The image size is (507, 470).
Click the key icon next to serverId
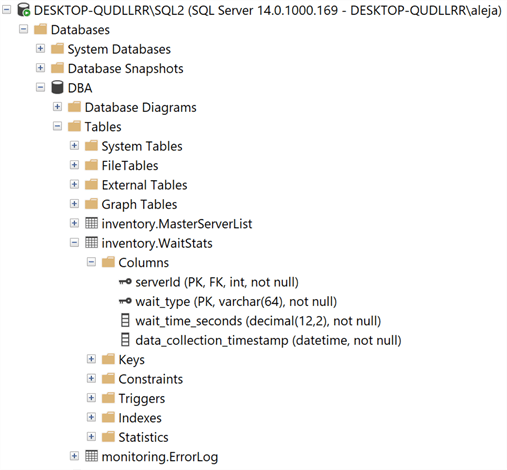tap(125, 282)
